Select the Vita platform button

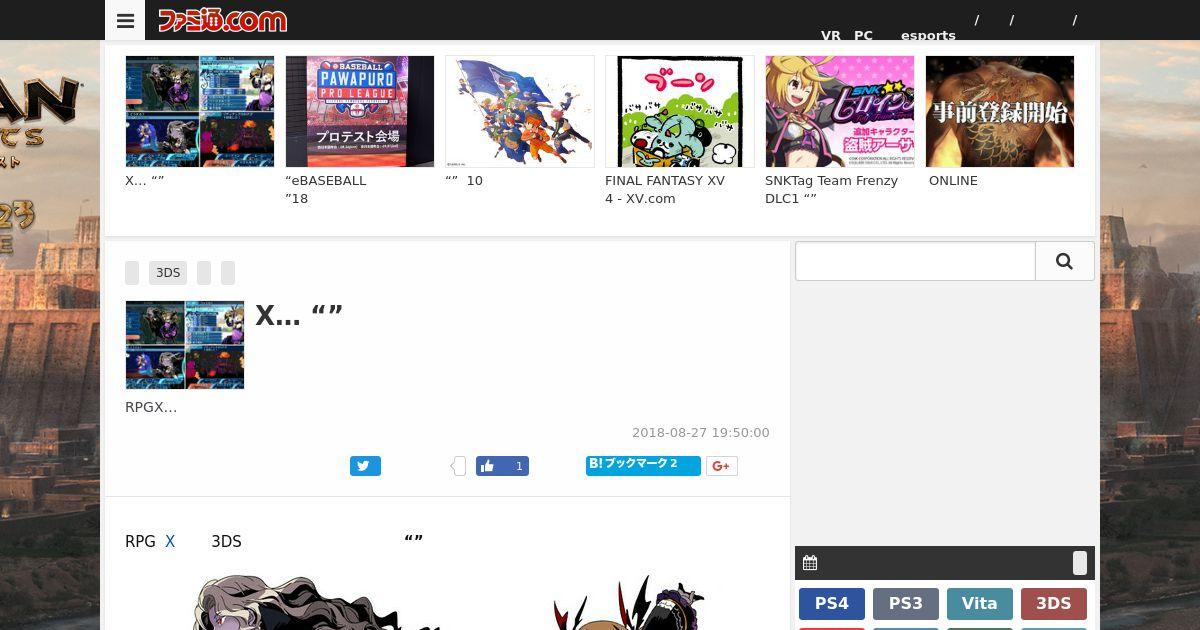click(x=980, y=604)
